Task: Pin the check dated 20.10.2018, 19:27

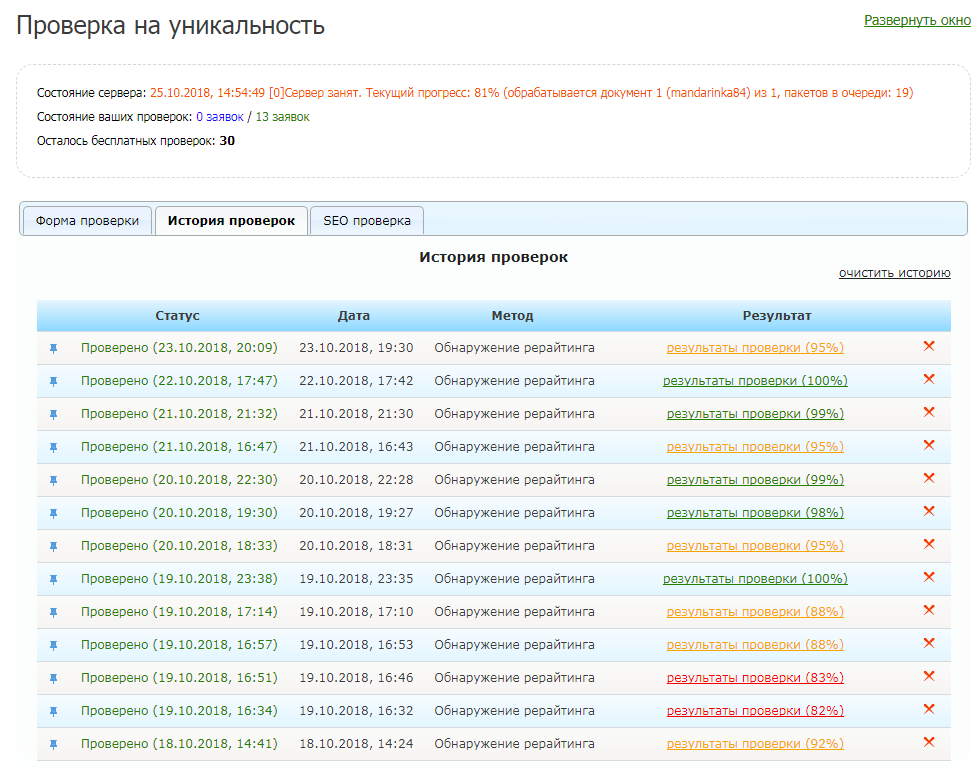Action: pos(53,513)
